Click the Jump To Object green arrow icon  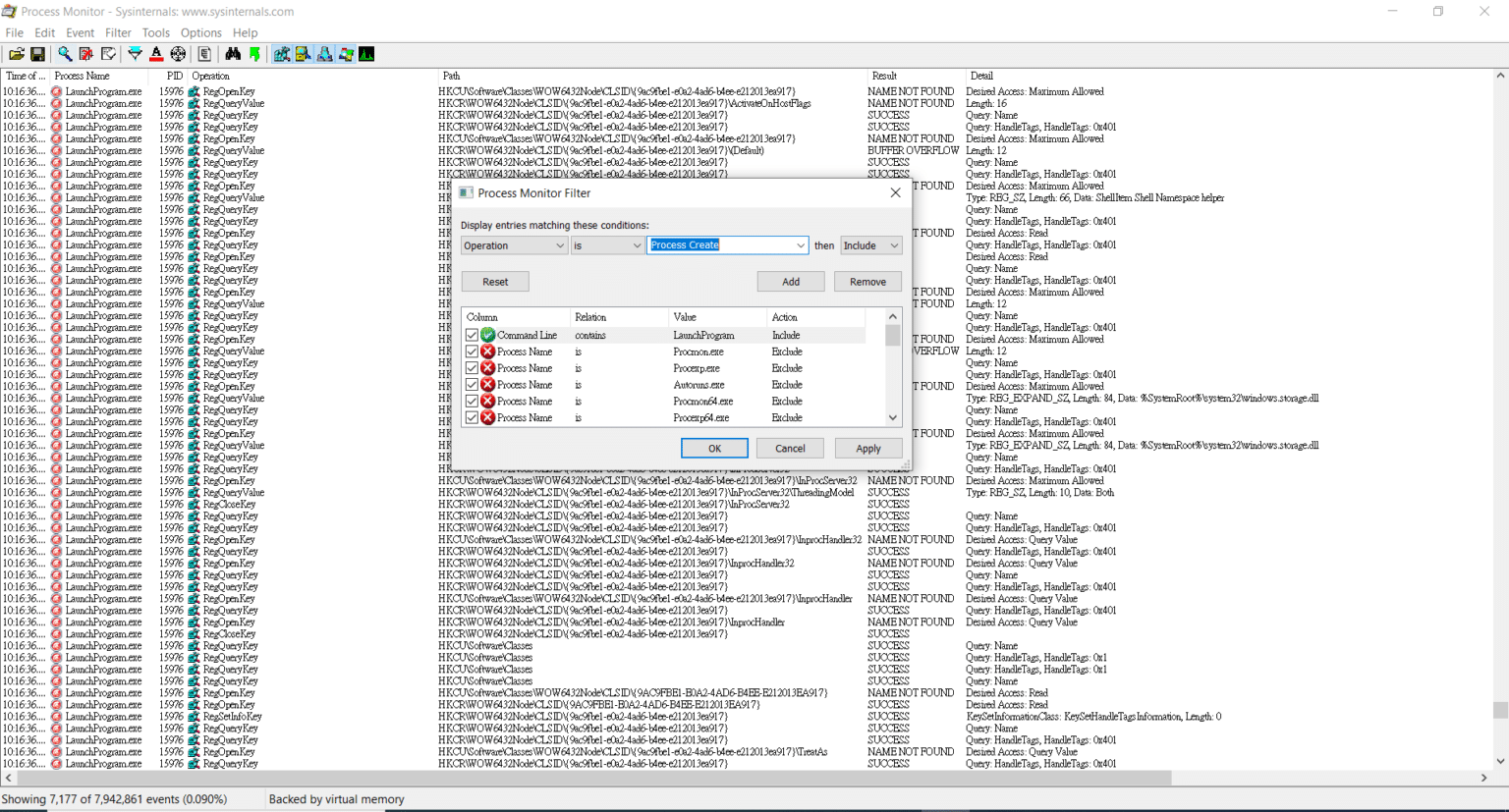(254, 54)
